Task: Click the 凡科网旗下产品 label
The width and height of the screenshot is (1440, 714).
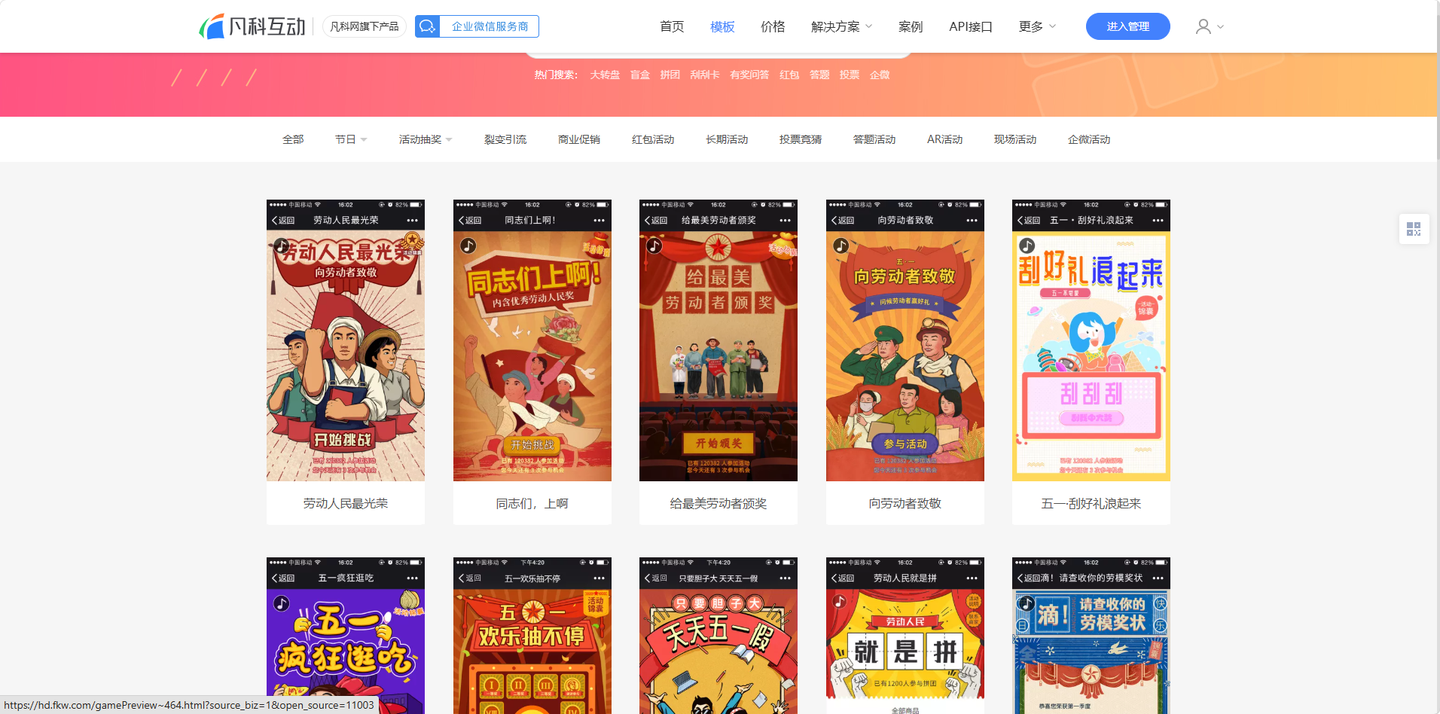Action: [365, 27]
